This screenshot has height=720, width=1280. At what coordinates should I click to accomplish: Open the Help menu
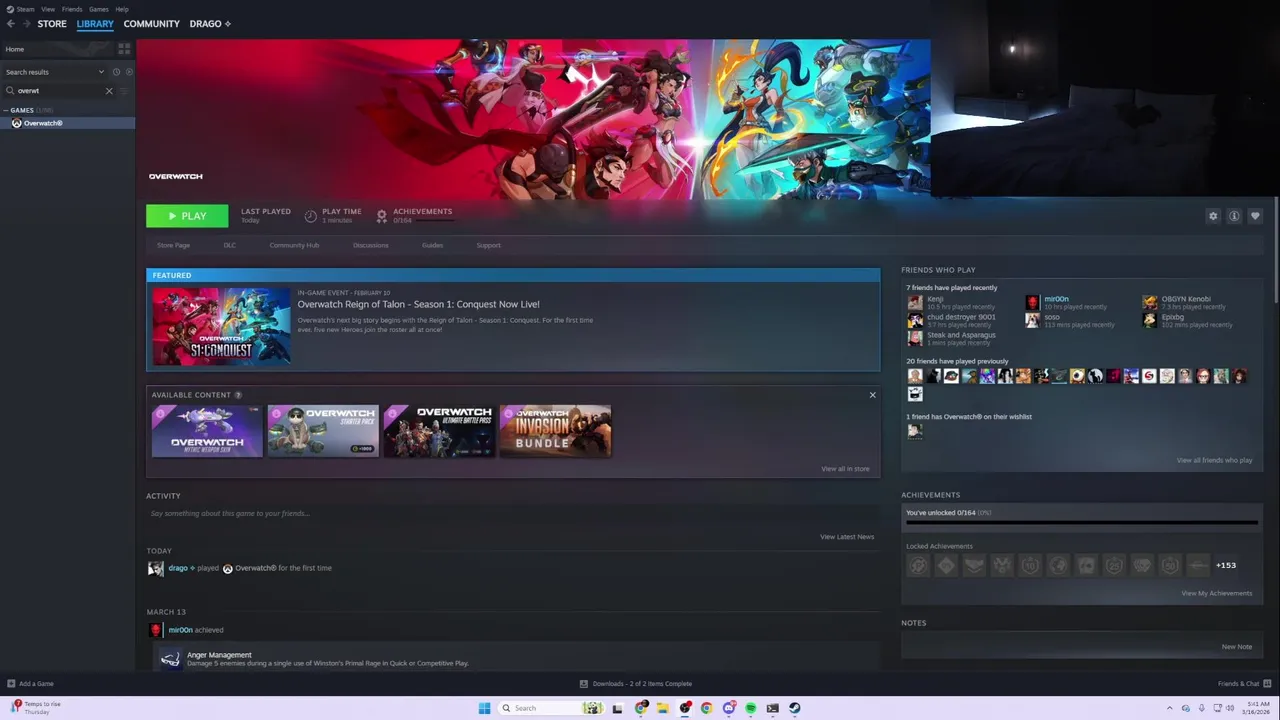click(x=122, y=9)
